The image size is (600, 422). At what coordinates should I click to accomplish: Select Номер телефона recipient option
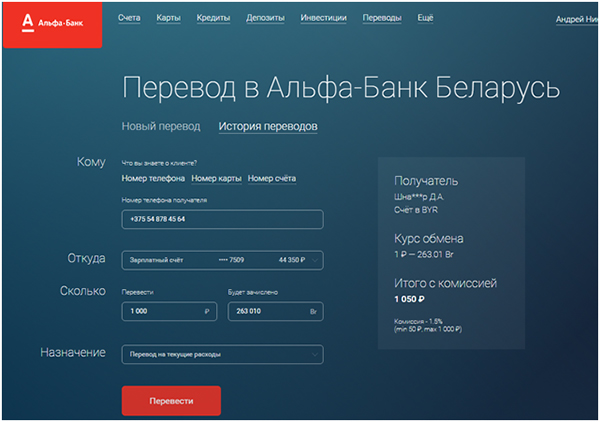click(x=153, y=178)
